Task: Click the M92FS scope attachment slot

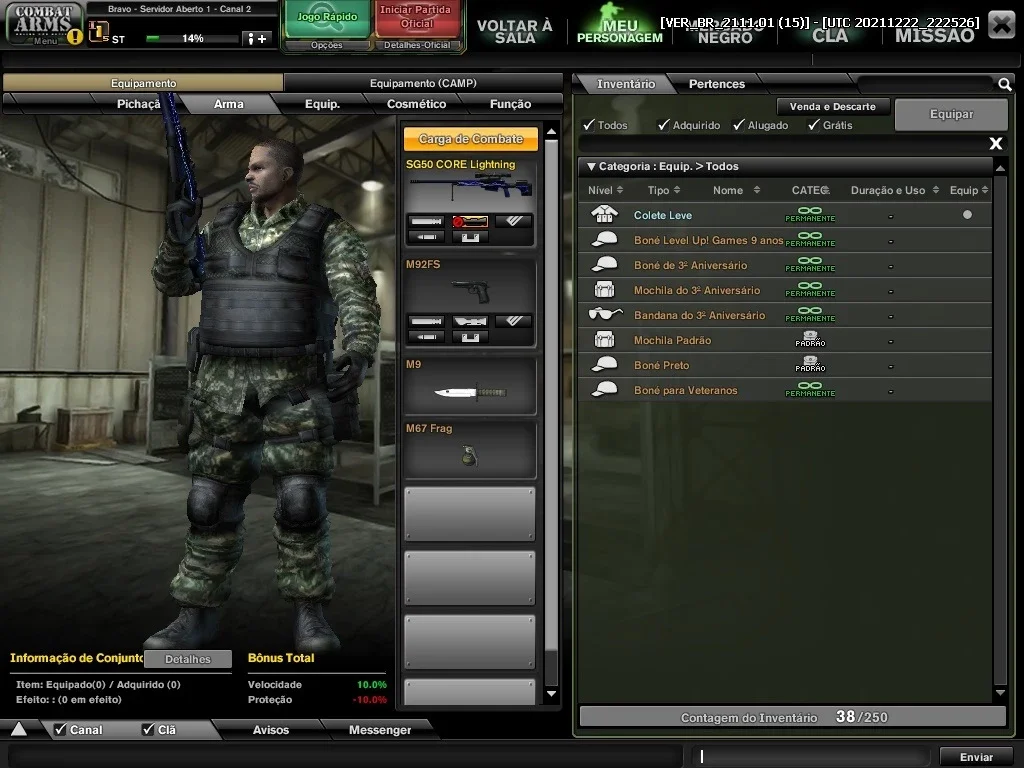Action: pos(470,321)
